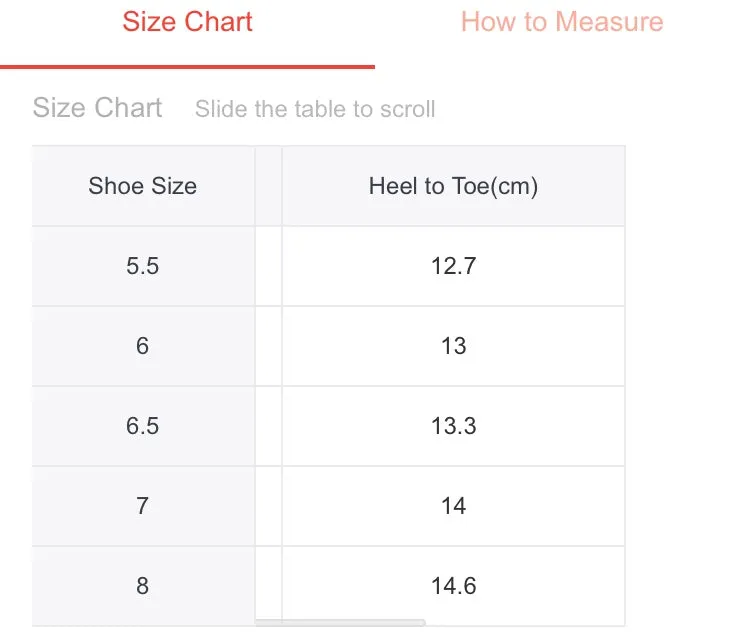This screenshot has width=750, height=640.
Task: Click the gray Size Chart heading
Action: [x=98, y=108]
